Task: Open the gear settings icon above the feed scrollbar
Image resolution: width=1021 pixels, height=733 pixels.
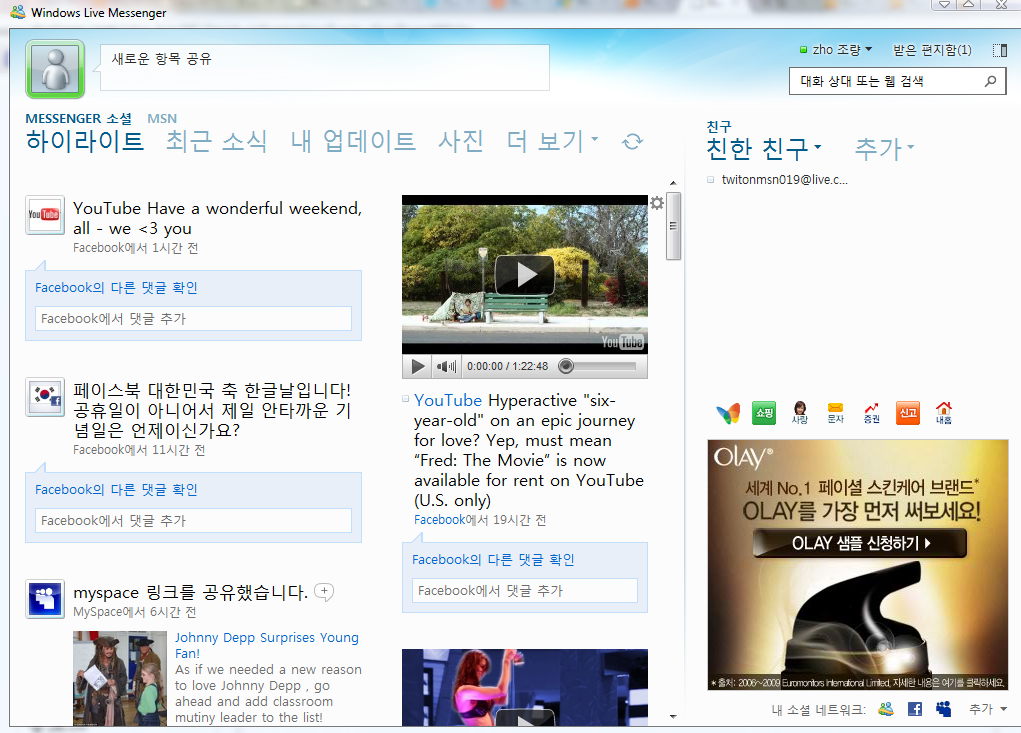Action: (657, 203)
